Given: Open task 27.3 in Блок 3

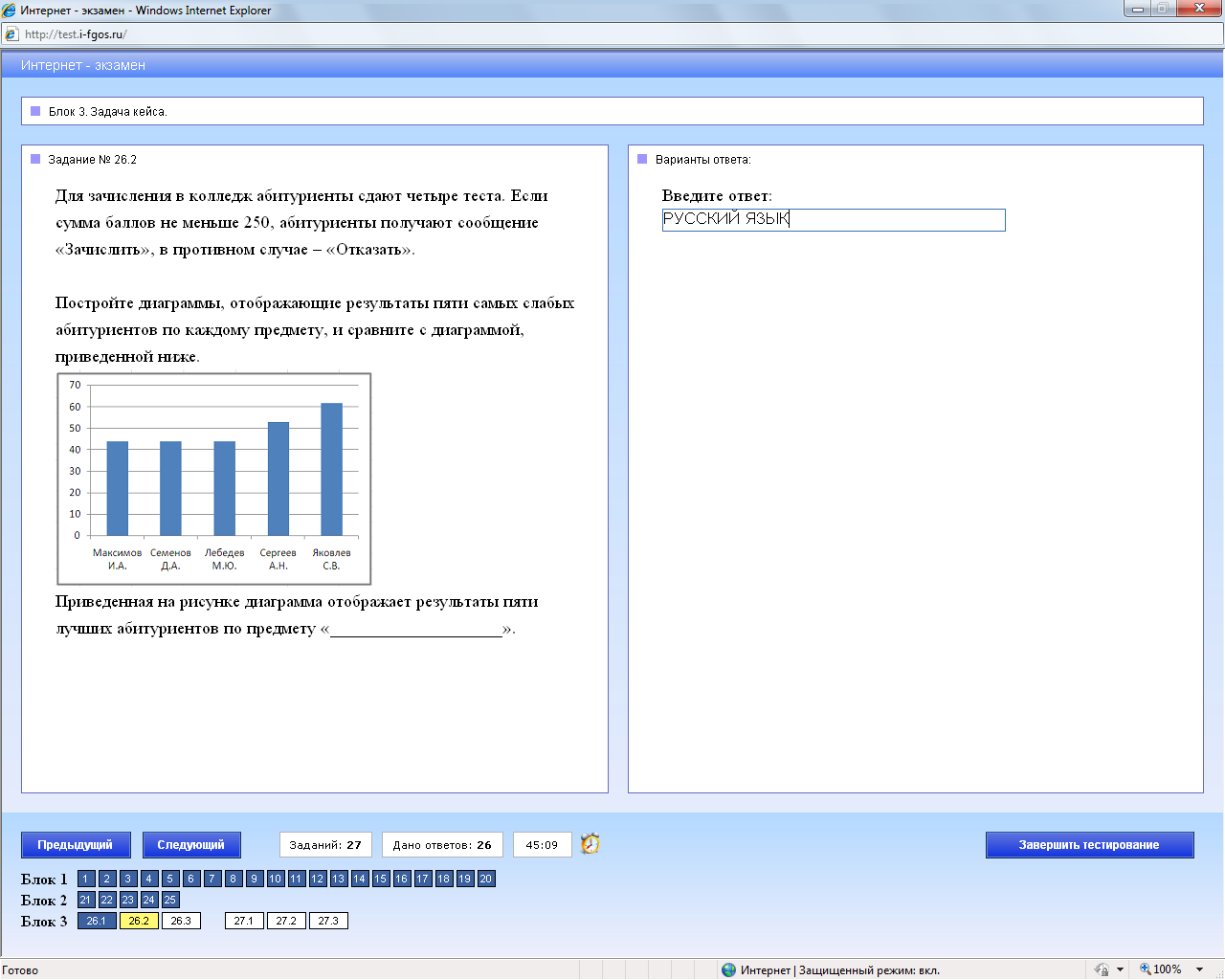Looking at the screenshot, I should [328, 921].
